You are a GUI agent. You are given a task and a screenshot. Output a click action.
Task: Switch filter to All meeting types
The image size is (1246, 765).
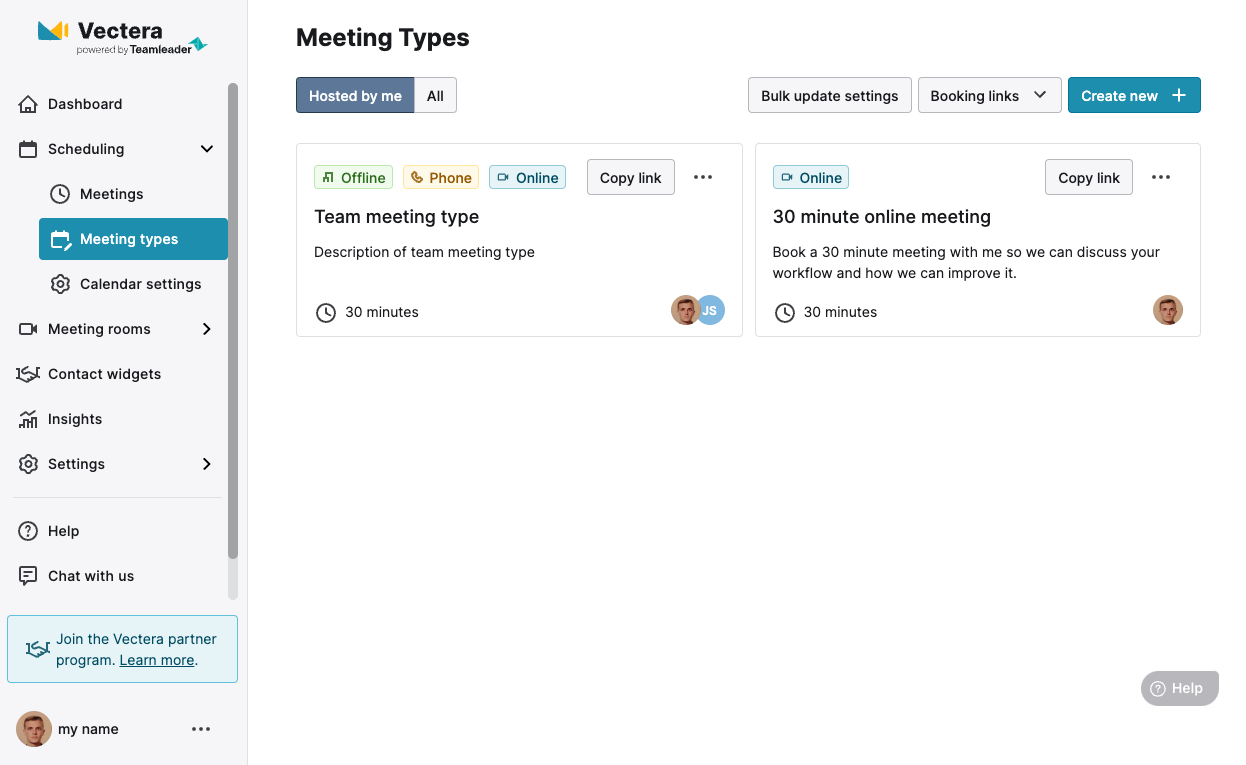[x=435, y=96]
